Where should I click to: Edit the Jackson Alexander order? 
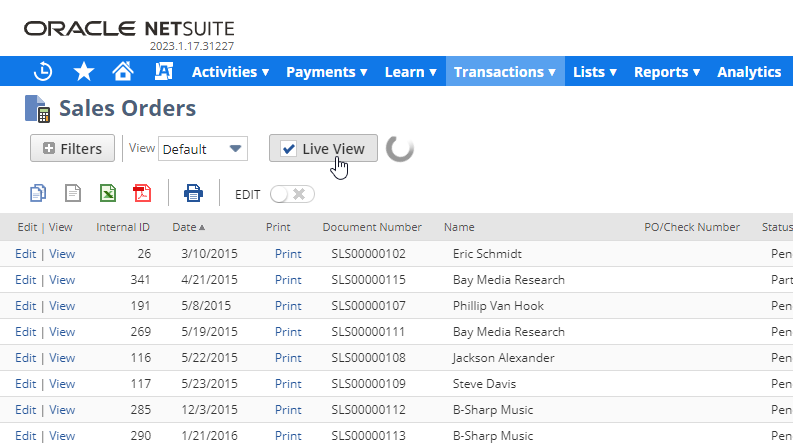25,358
